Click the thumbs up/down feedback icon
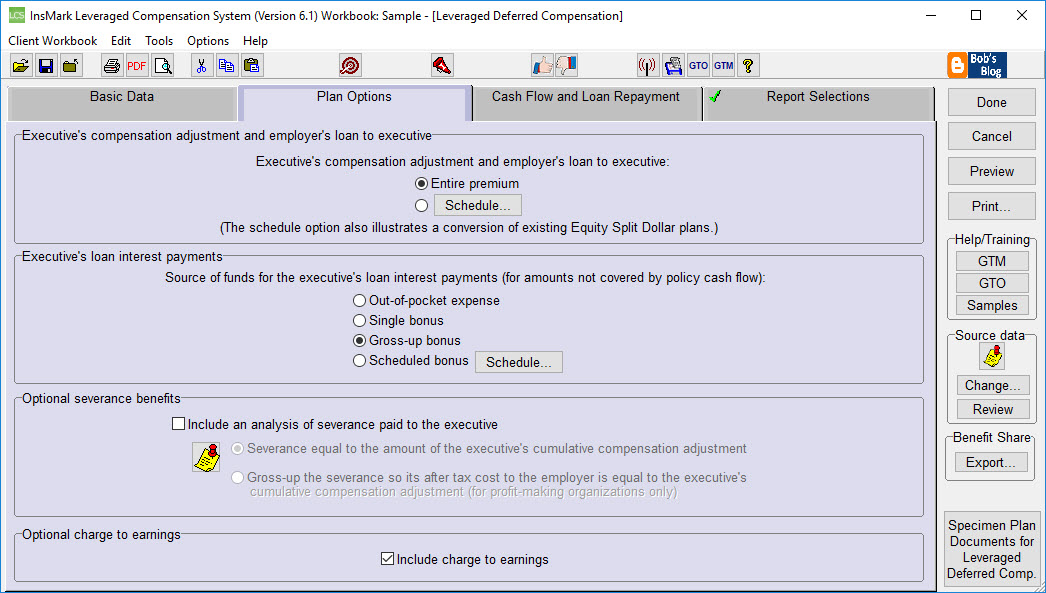This screenshot has height=593, width=1046. (x=543, y=64)
